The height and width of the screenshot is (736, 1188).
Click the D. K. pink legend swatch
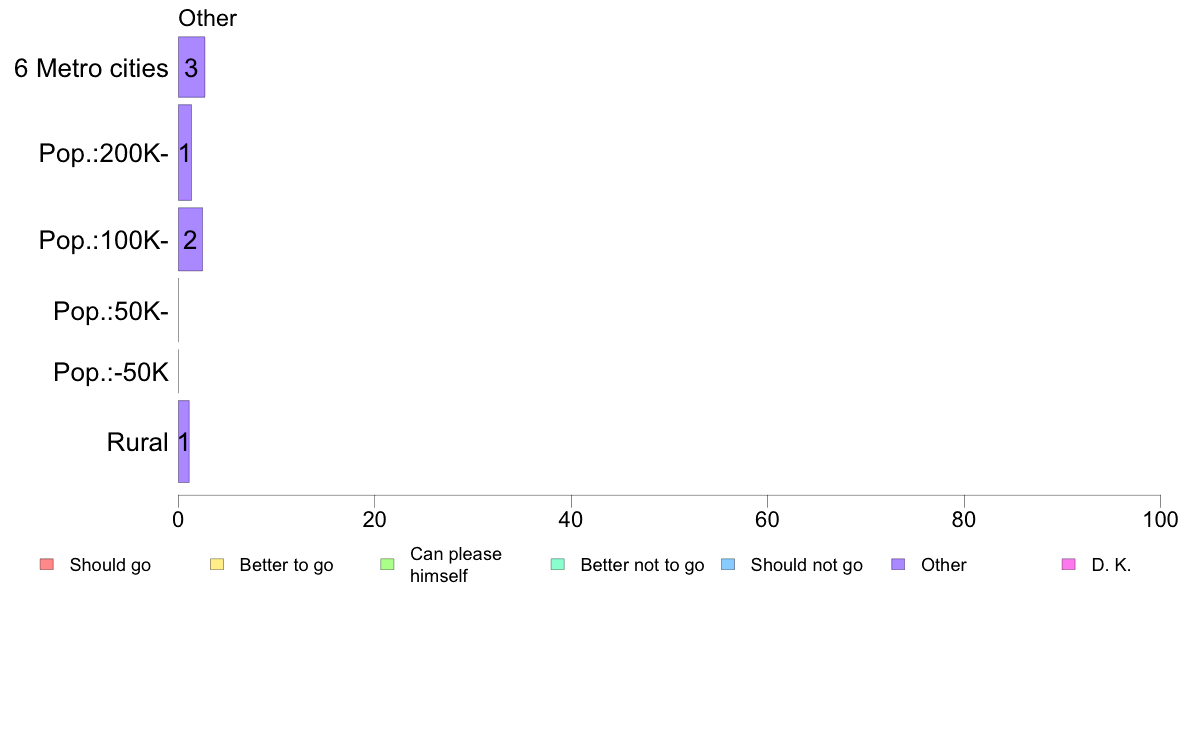click(x=1069, y=565)
